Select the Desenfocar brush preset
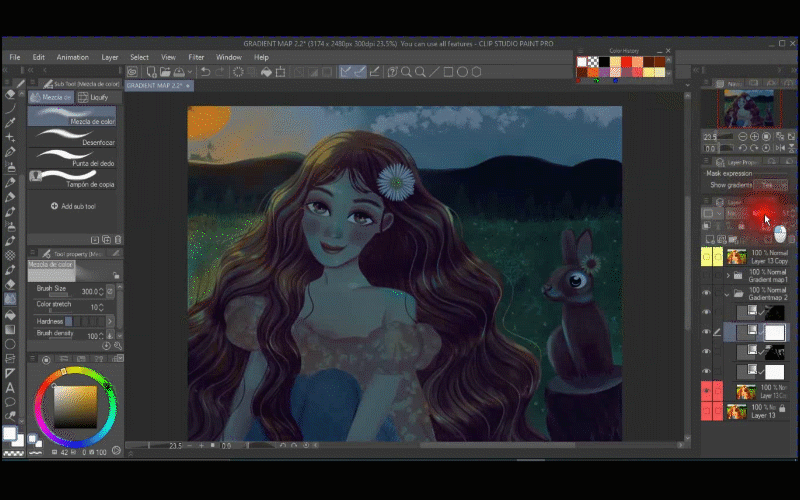 tap(75, 137)
